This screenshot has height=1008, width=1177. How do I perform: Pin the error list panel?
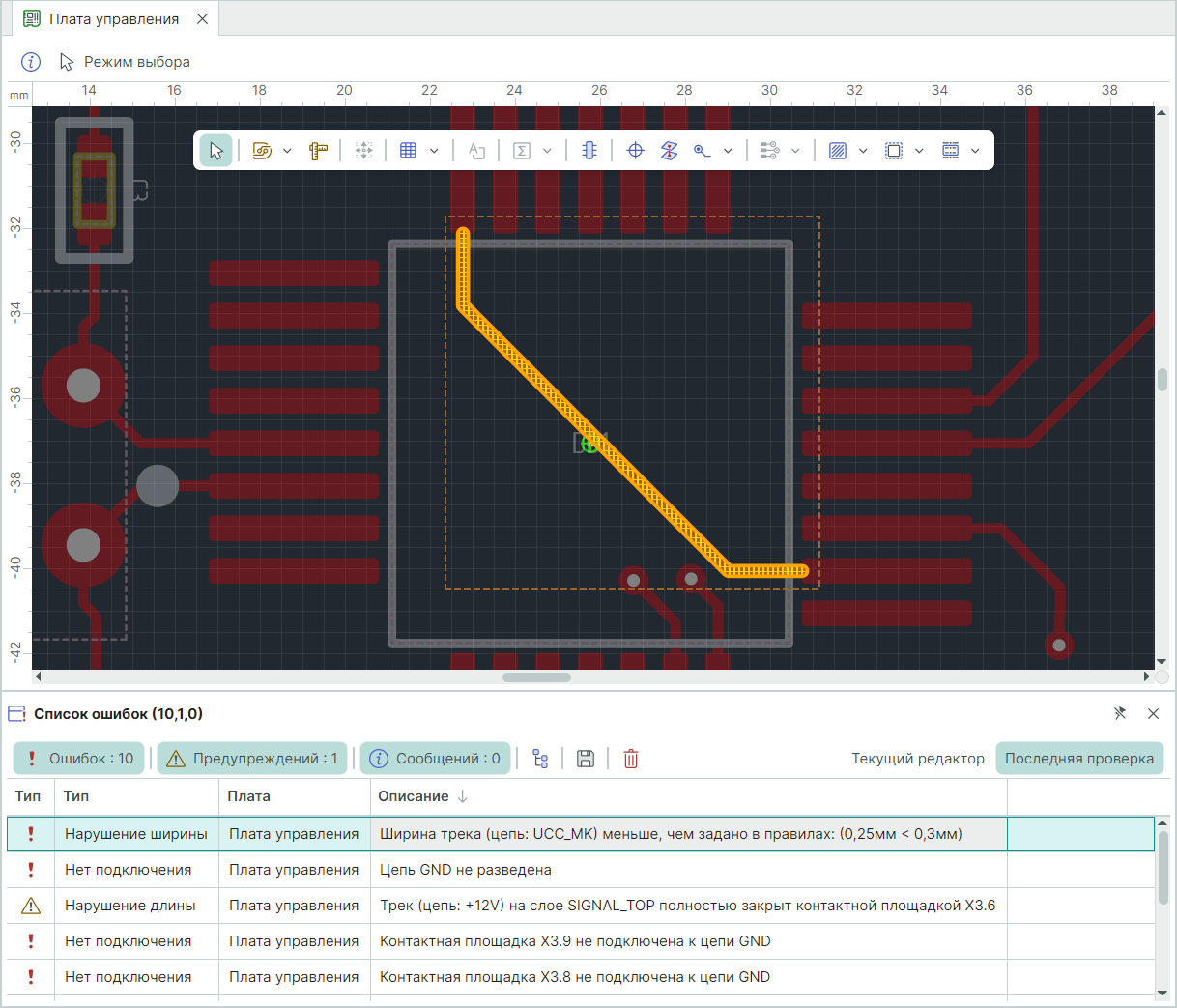click(x=1120, y=713)
